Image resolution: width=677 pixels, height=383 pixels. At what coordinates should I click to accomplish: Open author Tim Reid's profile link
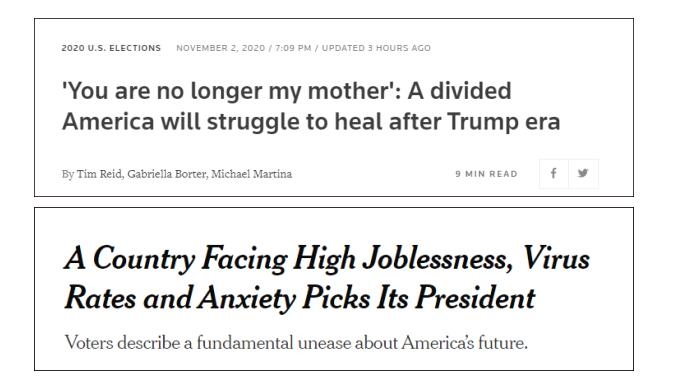point(99,174)
